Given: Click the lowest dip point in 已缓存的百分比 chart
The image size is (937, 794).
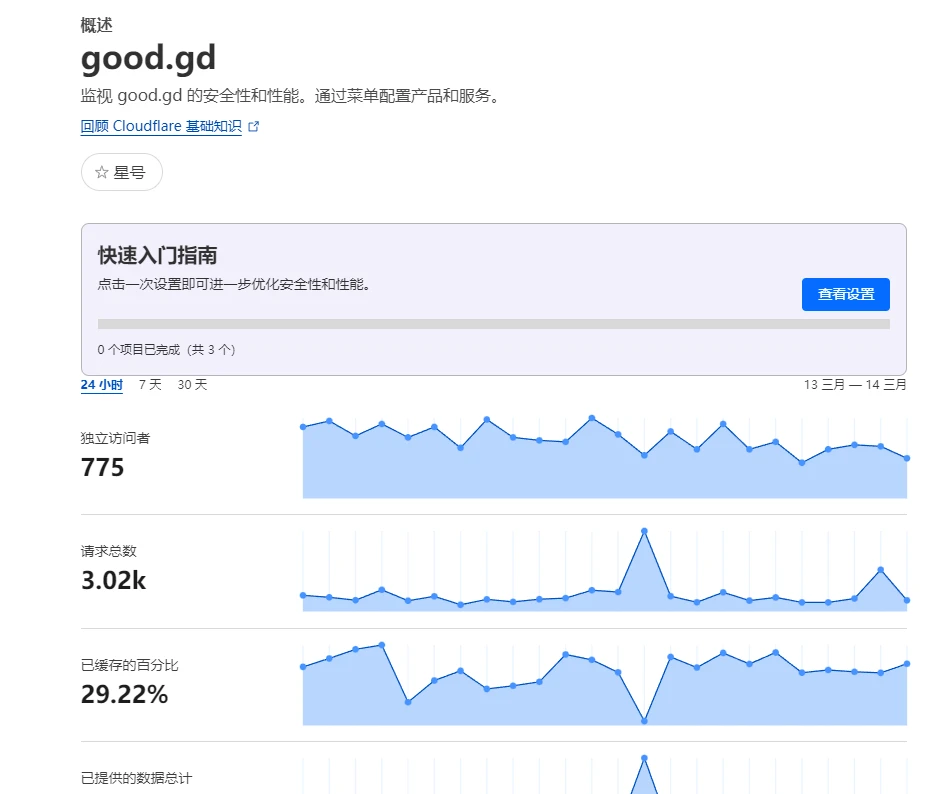Looking at the screenshot, I should [x=644, y=720].
